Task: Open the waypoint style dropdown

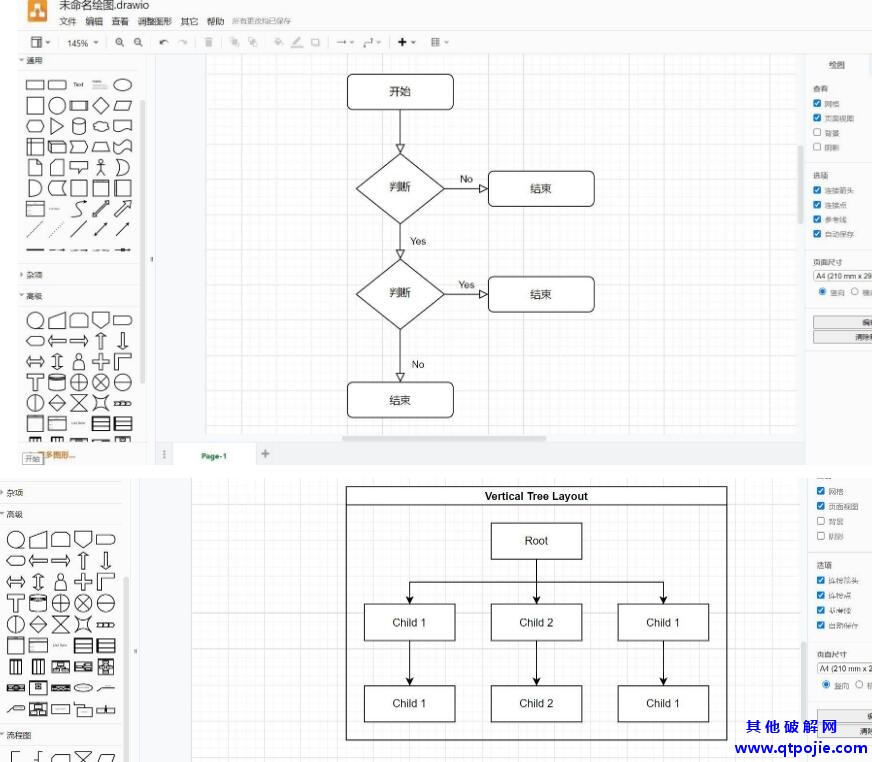Action: point(371,42)
